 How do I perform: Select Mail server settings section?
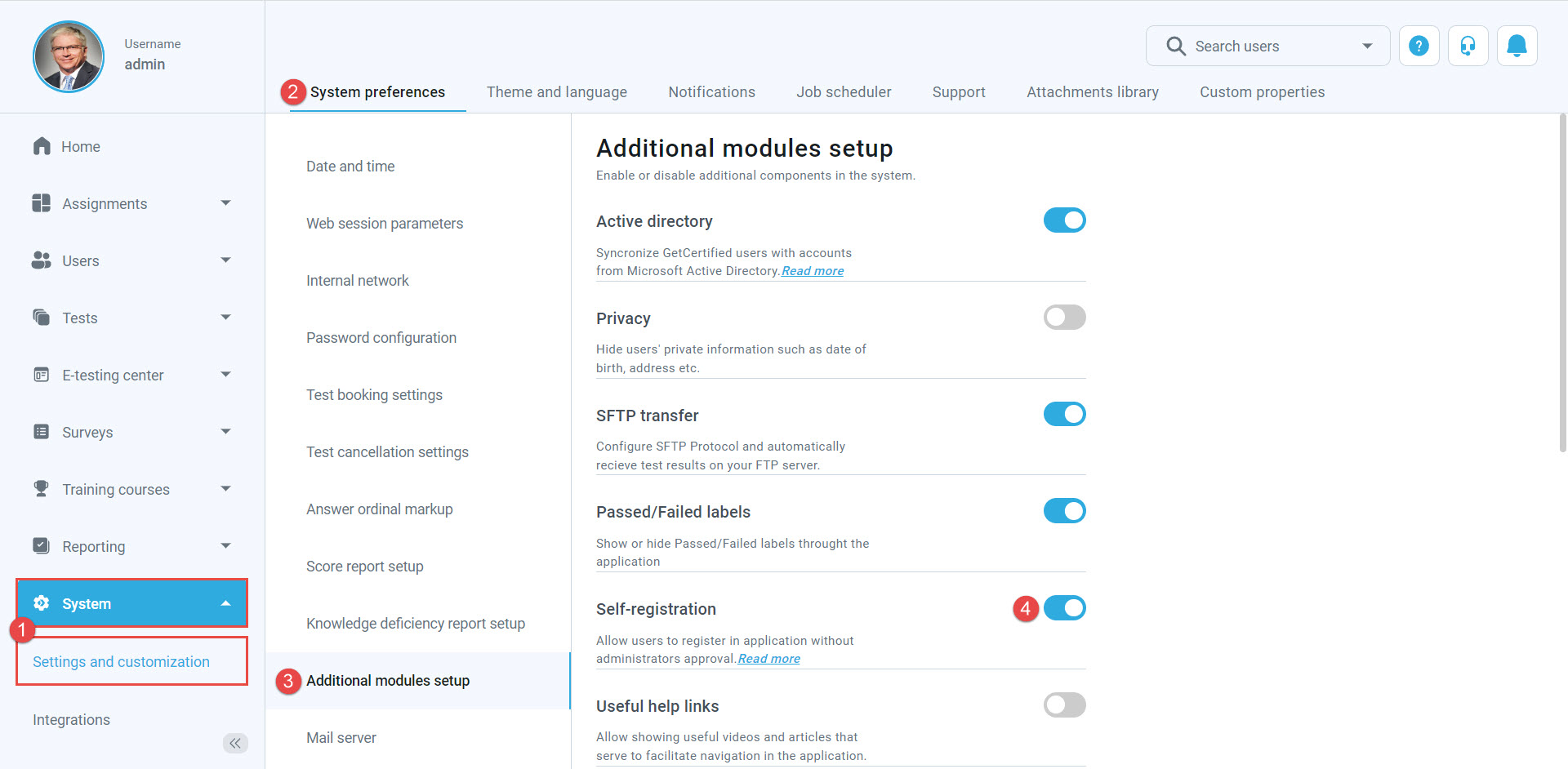[x=341, y=738]
